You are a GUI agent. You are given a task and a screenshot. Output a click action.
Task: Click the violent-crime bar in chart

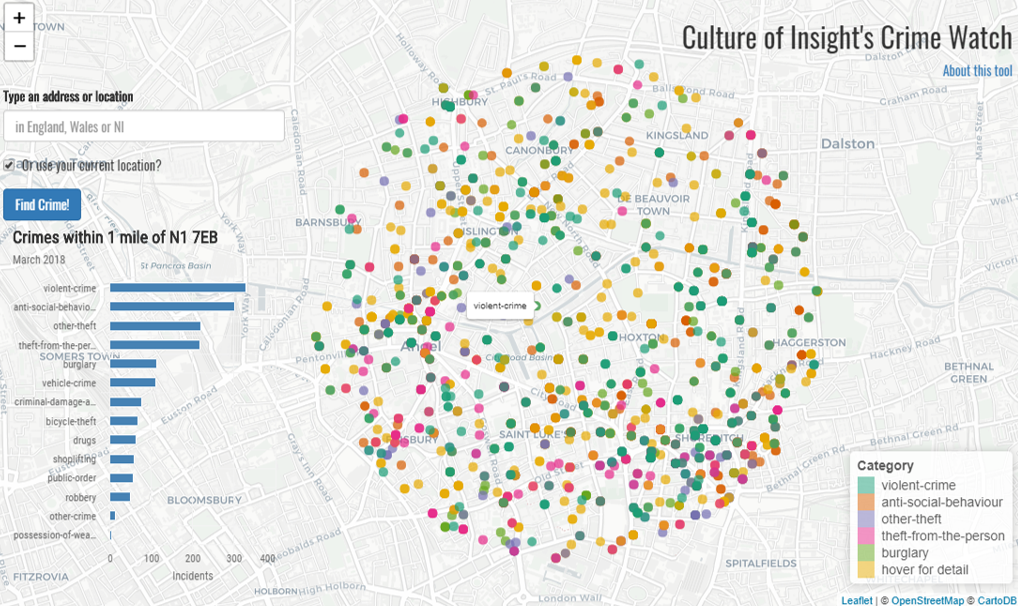[177, 288]
